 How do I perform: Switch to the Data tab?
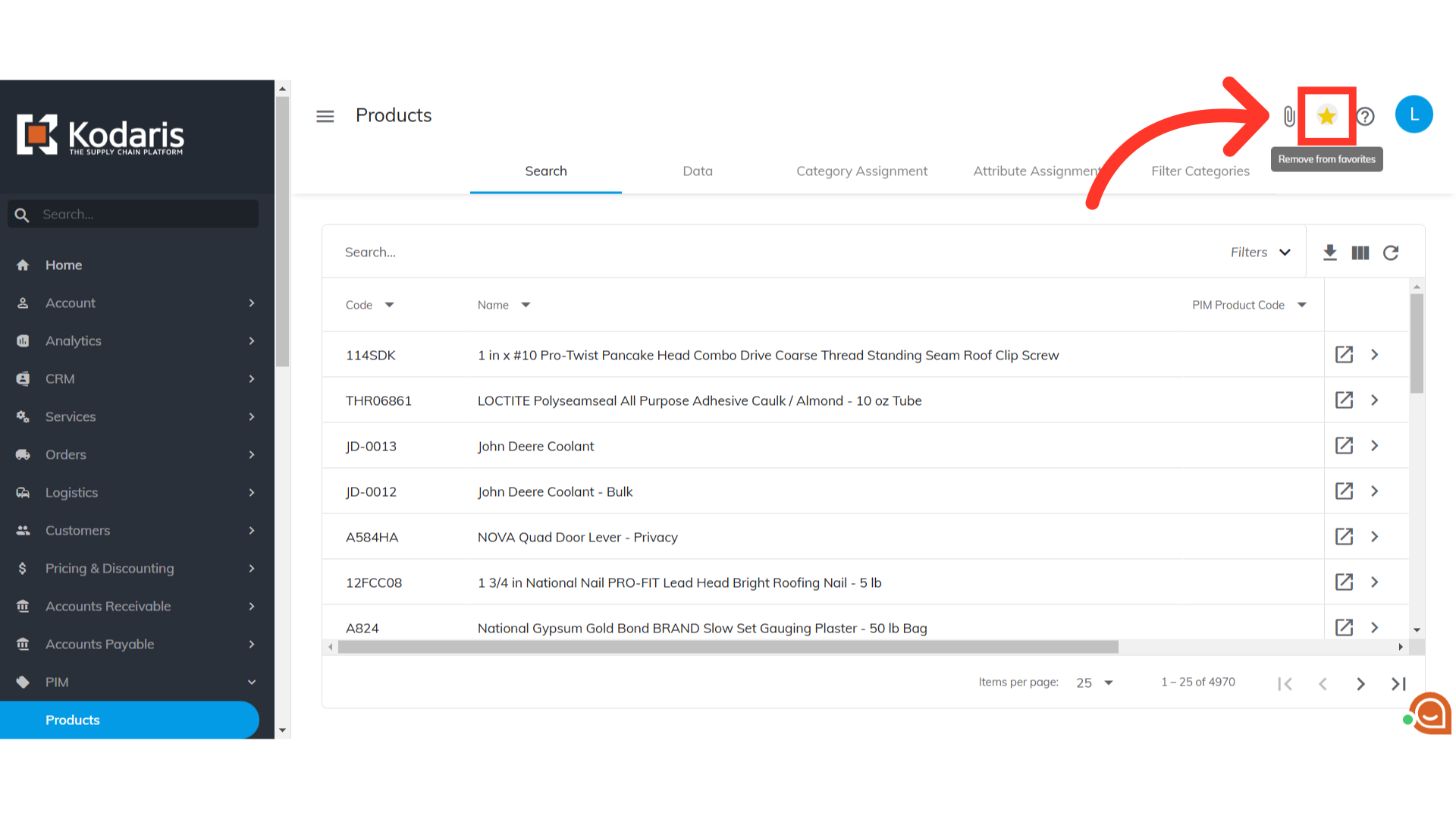point(697,171)
